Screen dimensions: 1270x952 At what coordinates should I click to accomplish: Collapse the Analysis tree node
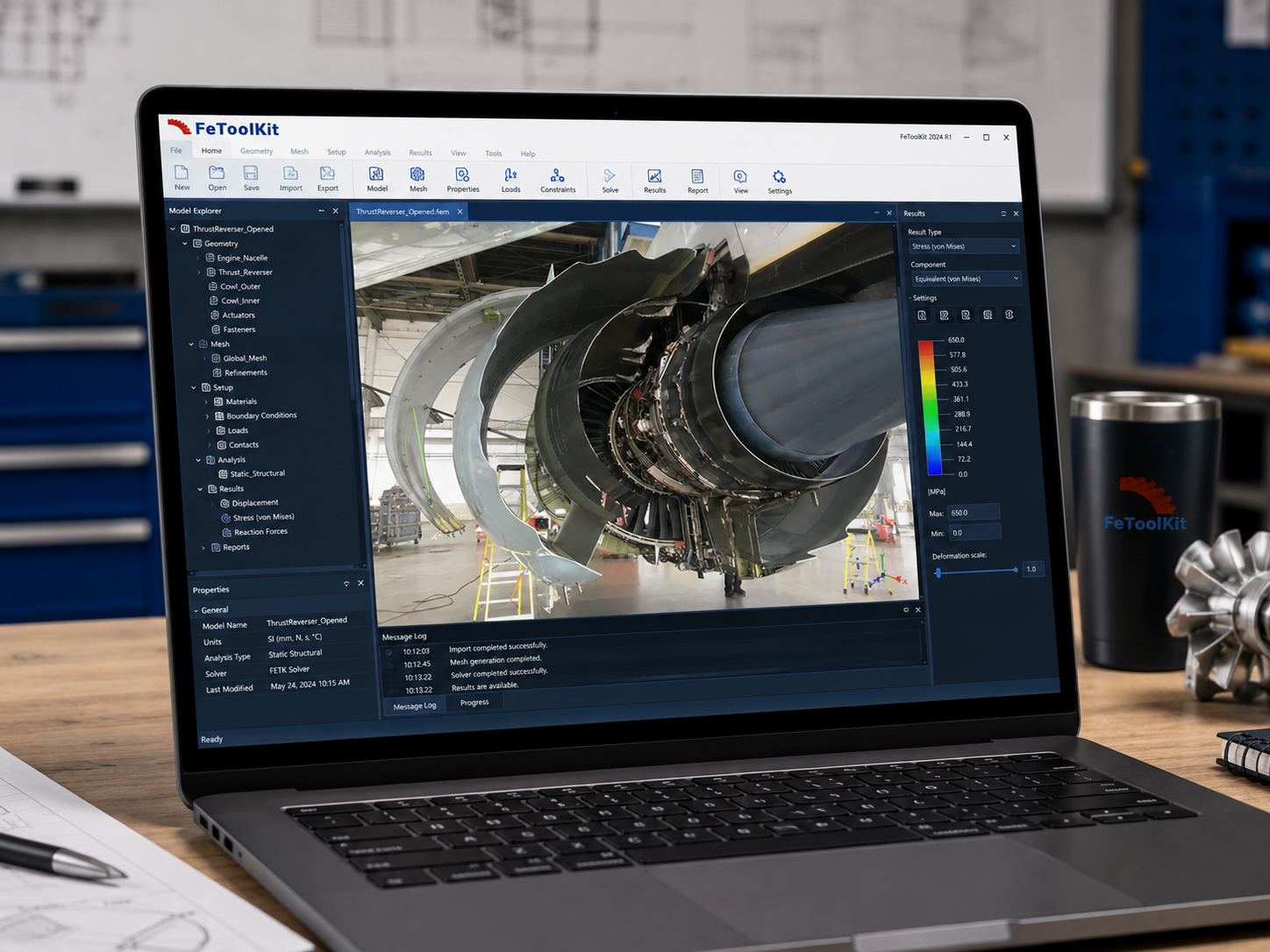click(198, 459)
